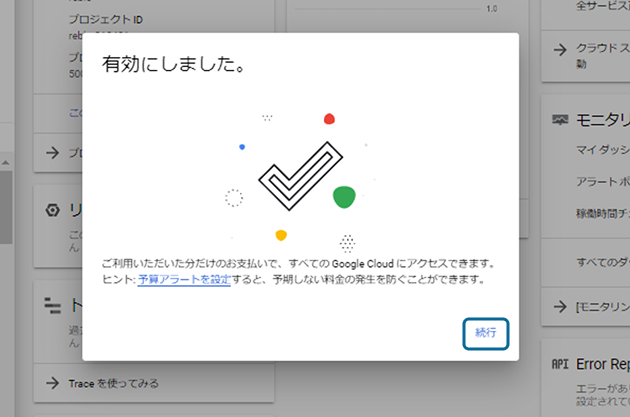Click the hexagon icon on the left card

point(53,210)
